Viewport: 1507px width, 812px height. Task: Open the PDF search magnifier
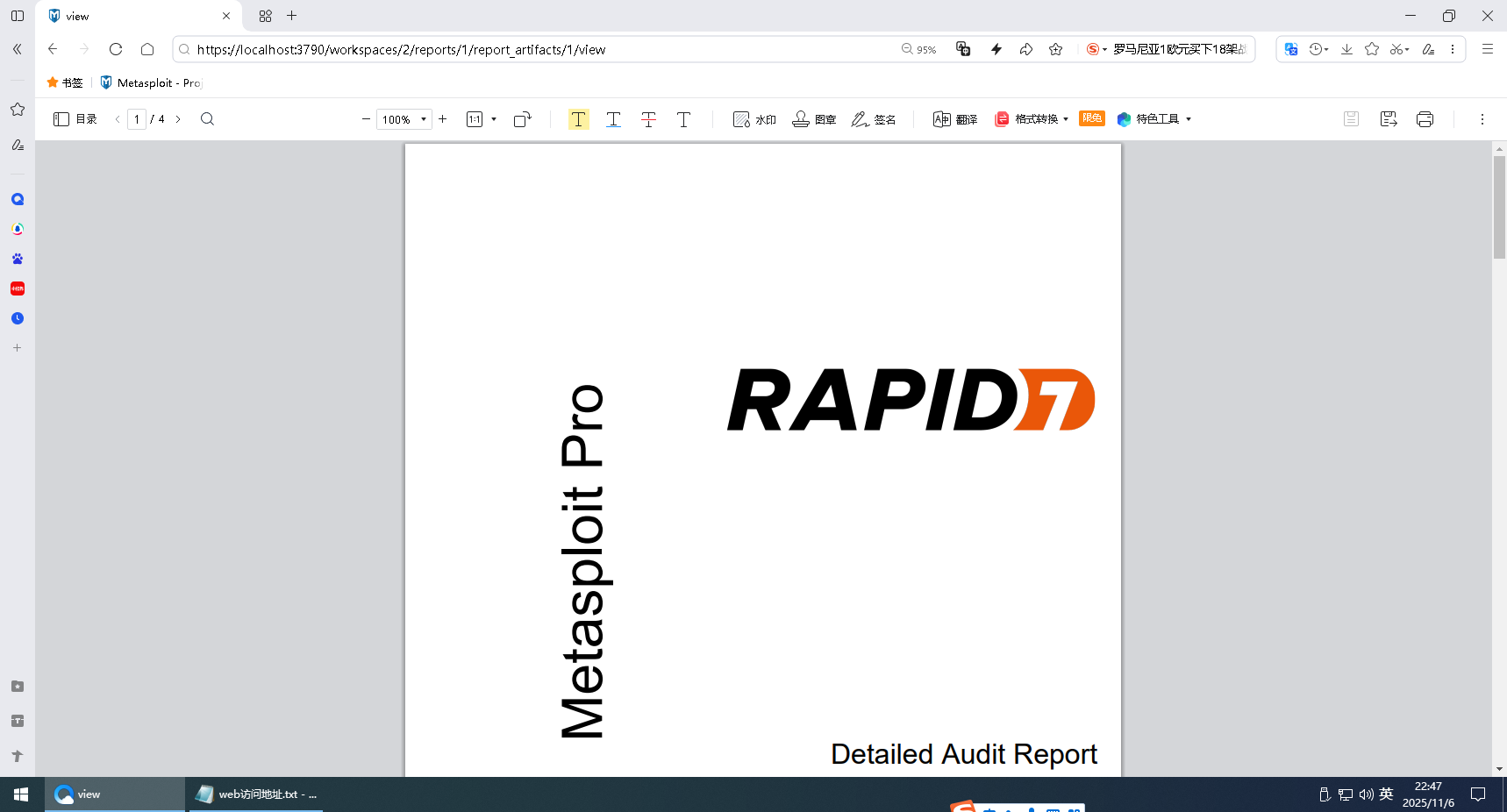(x=207, y=119)
